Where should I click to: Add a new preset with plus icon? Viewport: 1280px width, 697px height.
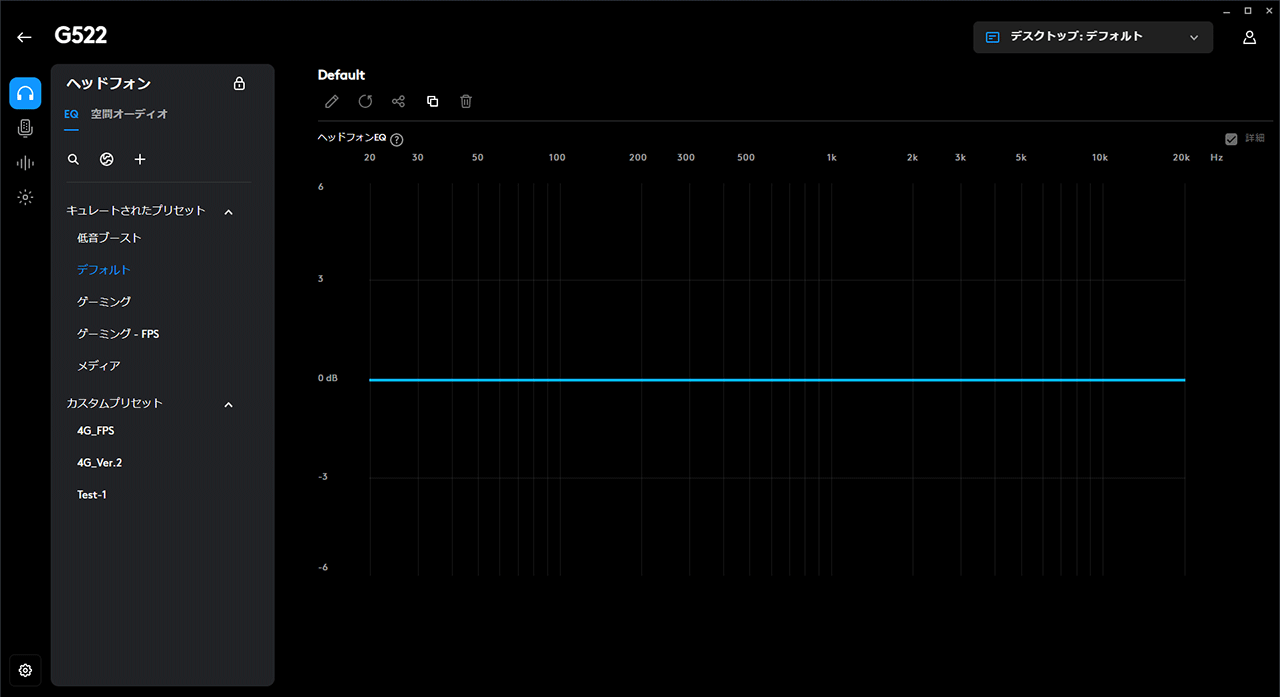[140, 159]
